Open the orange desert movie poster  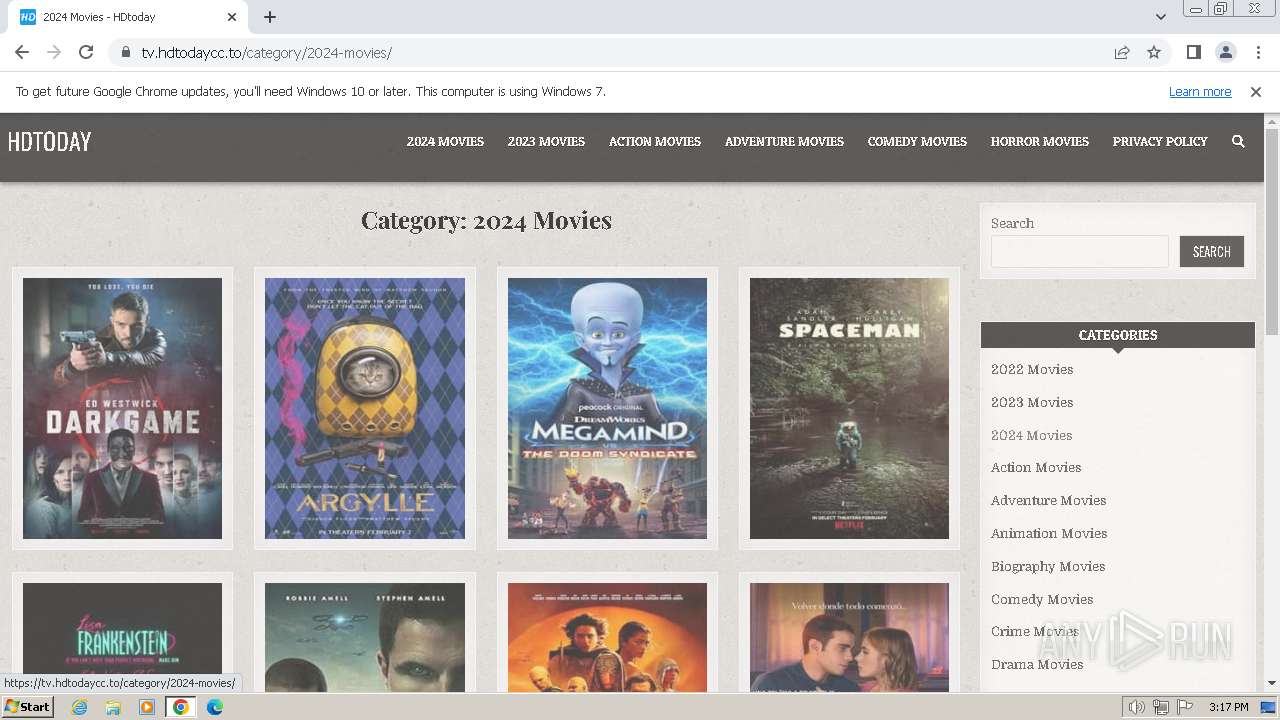tap(607, 636)
